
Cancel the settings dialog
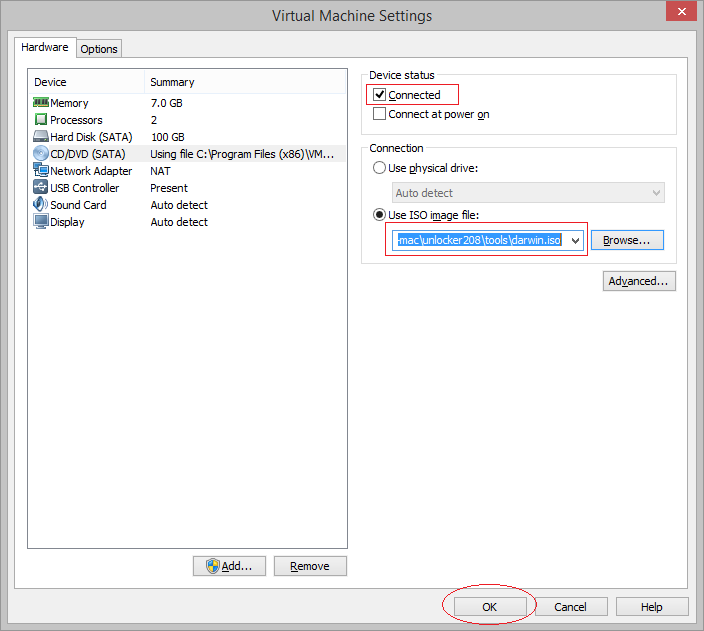571,607
